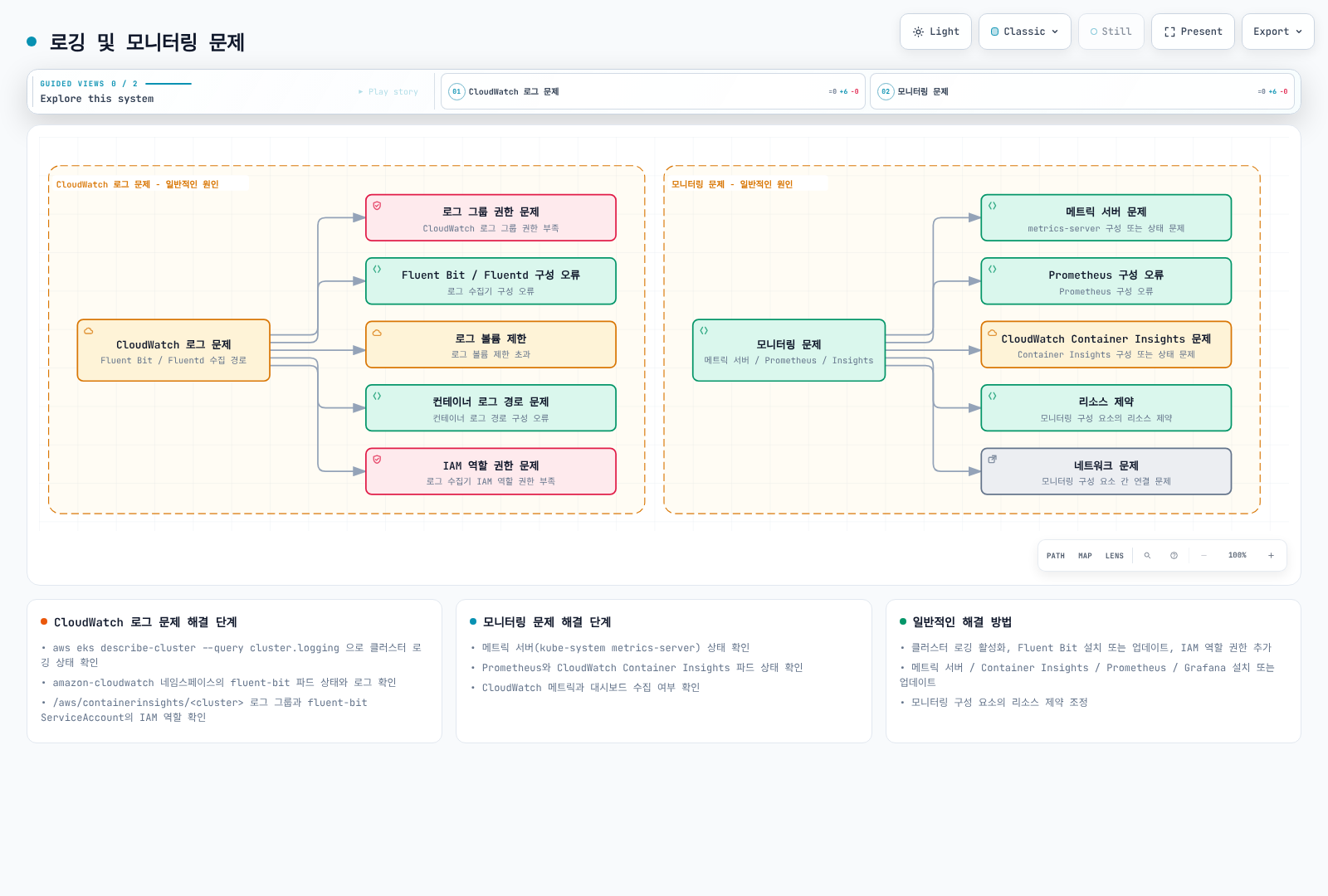The width and height of the screenshot is (1328, 896).
Task: Click group label 모니터링 문제 - 일반적인 원인
Action: 732,184
